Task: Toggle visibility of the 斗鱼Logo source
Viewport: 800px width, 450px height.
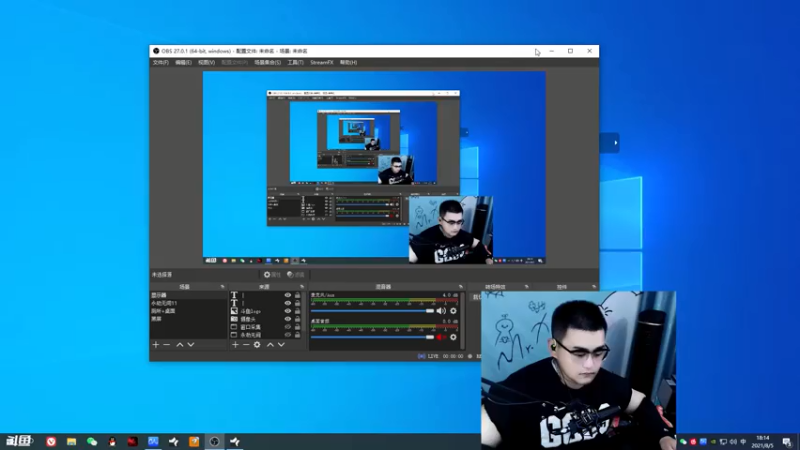Action: pos(288,311)
